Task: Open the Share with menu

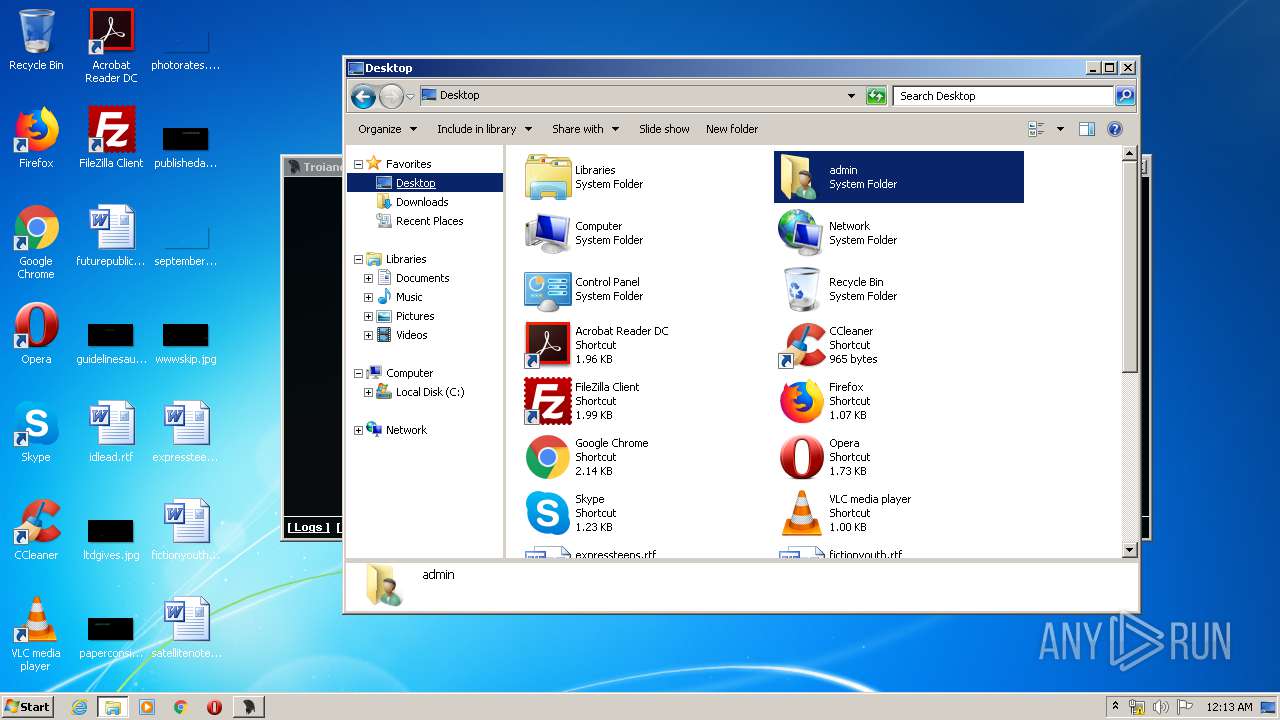Action: click(x=585, y=129)
